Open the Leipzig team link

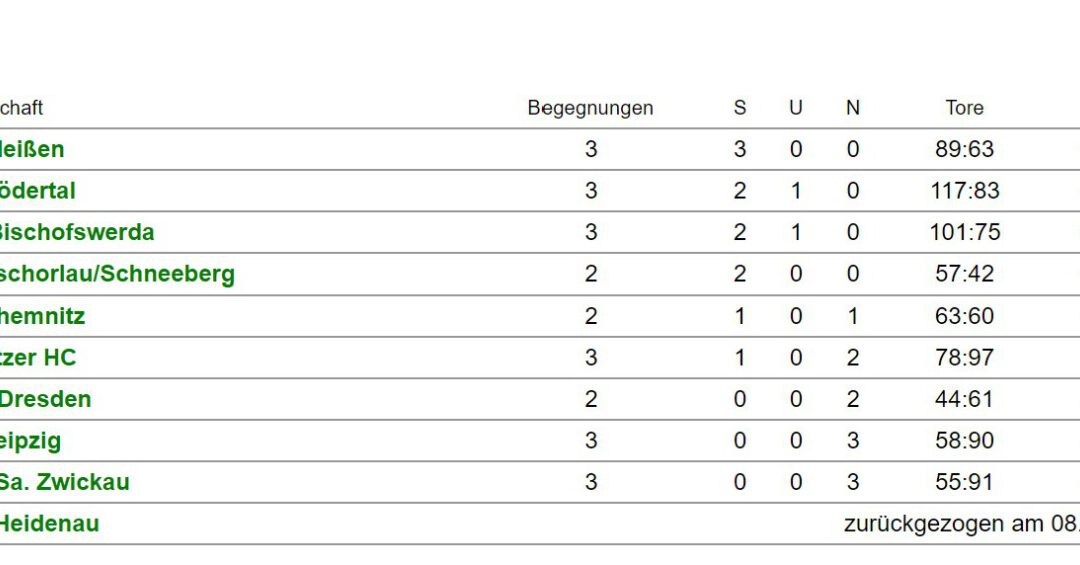[x=30, y=440]
